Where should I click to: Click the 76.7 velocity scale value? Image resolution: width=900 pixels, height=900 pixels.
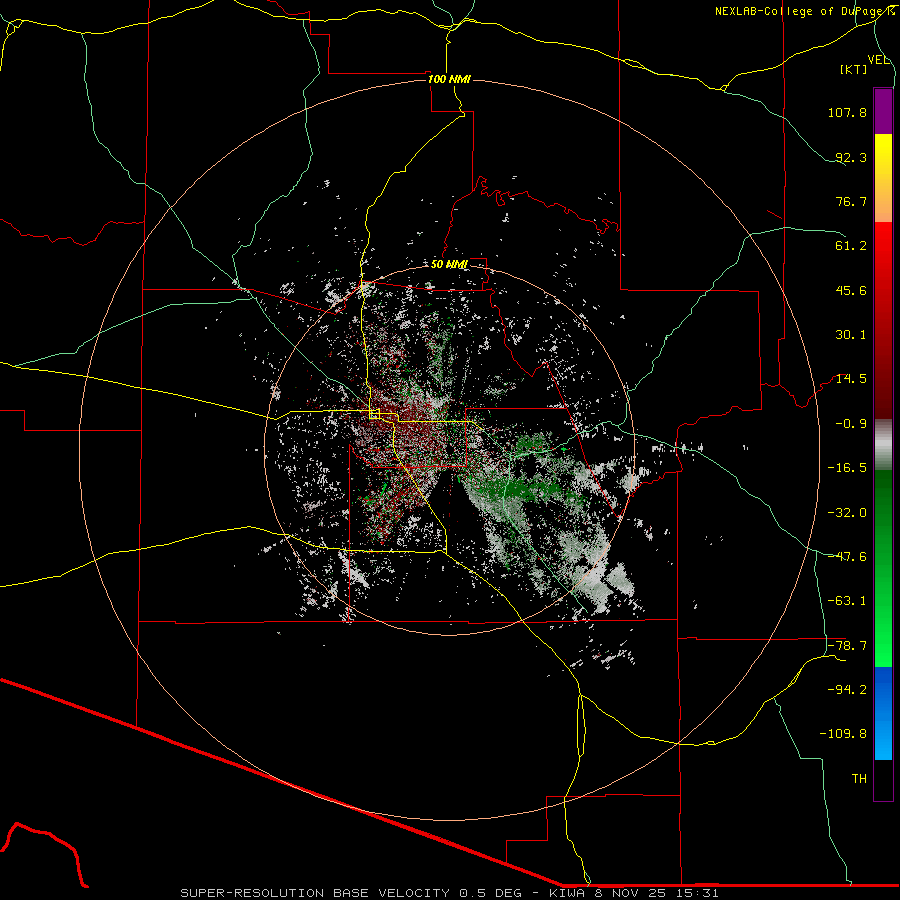point(851,201)
